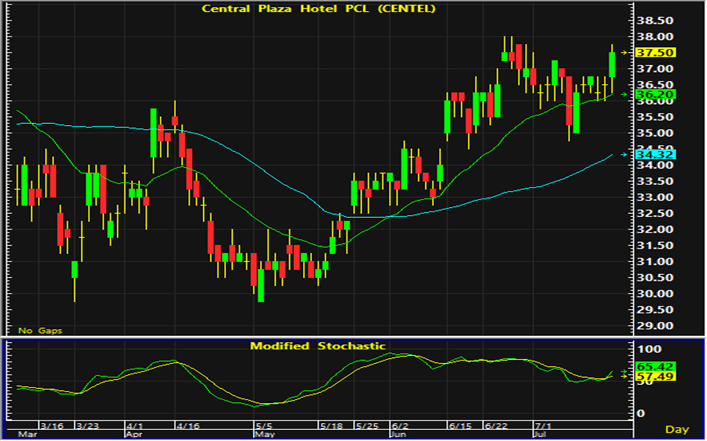Click the 35.50 price axis label

pyautogui.click(x=654, y=117)
